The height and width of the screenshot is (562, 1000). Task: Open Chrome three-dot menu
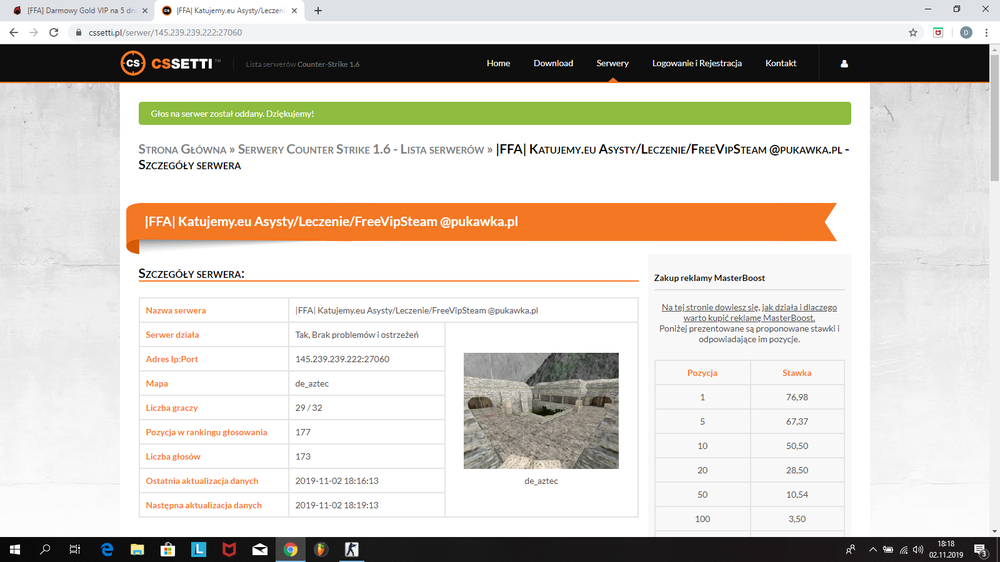[x=986, y=33]
